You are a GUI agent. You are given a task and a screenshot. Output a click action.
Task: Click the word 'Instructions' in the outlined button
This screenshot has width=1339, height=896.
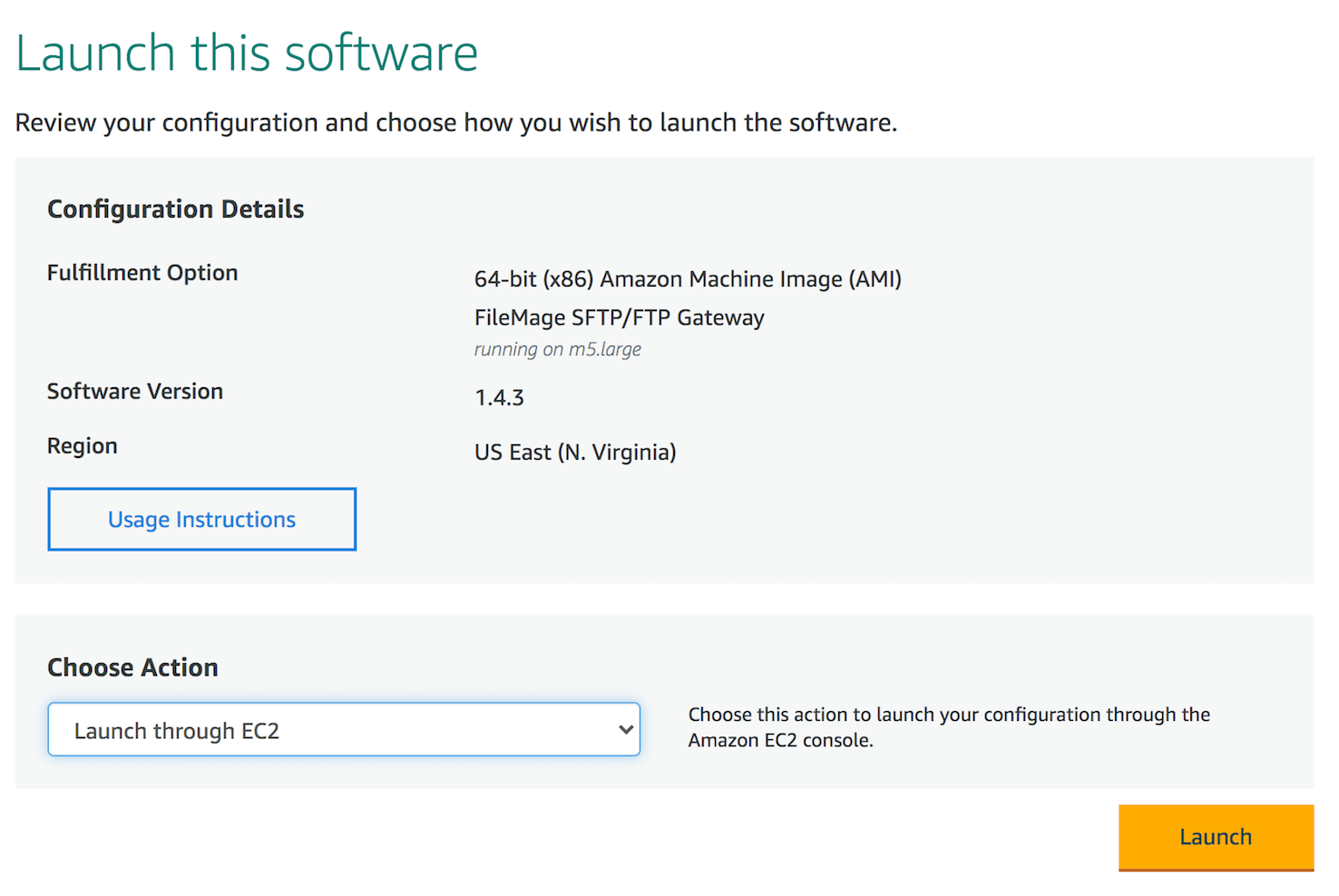[235, 520]
